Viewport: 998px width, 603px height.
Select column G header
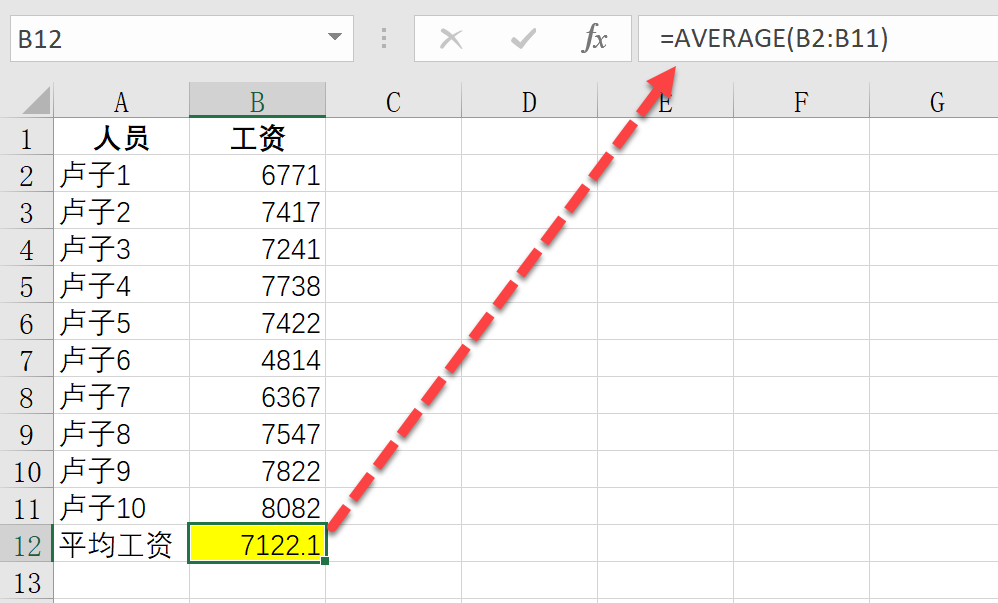click(x=936, y=101)
